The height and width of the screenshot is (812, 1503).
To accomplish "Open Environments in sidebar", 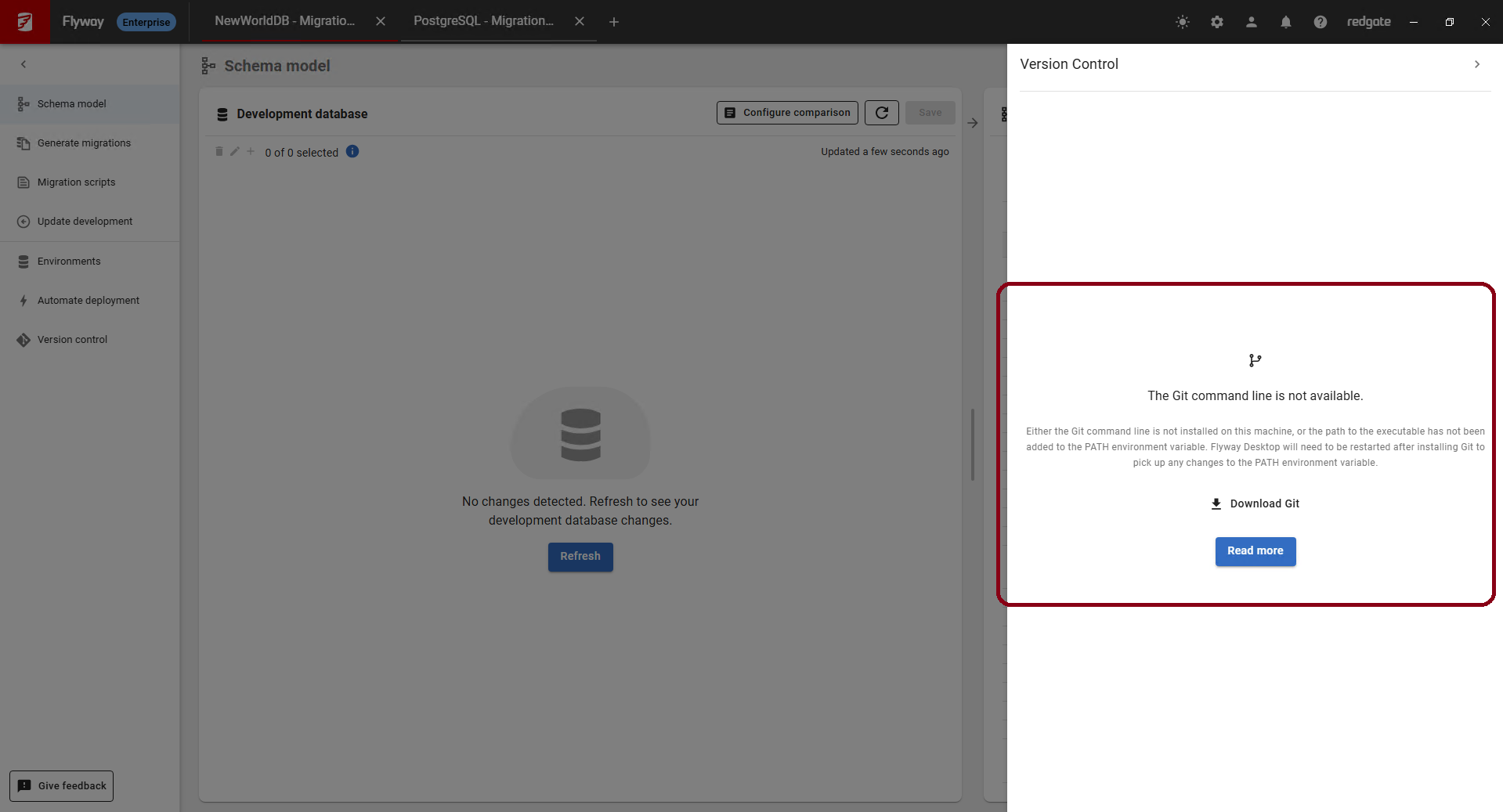I will [x=90, y=262].
